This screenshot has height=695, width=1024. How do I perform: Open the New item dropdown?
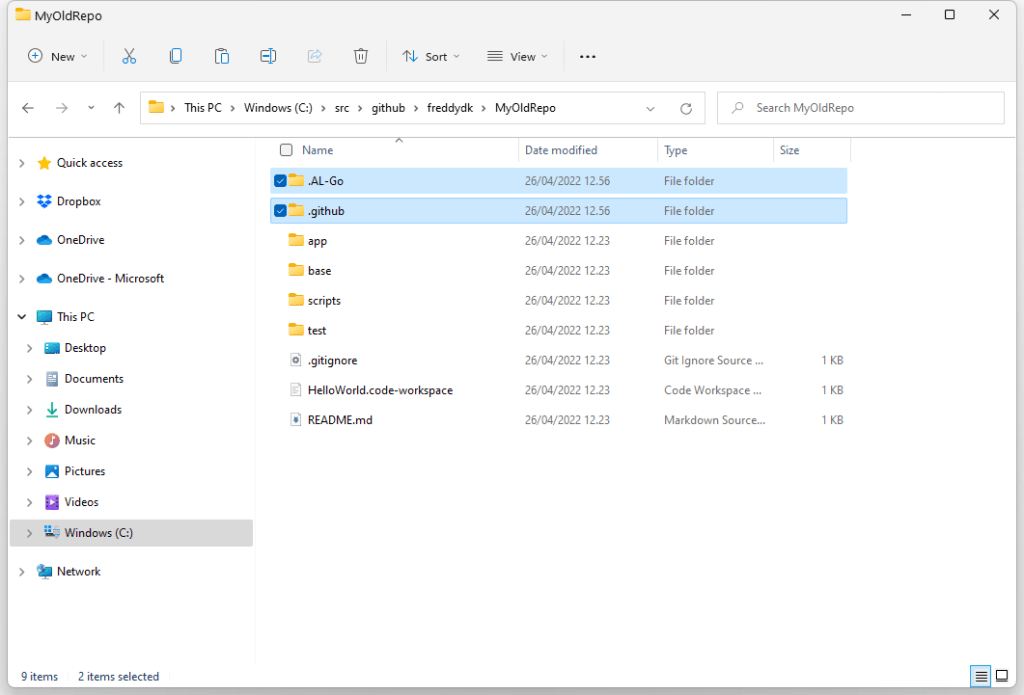(57, 57)
